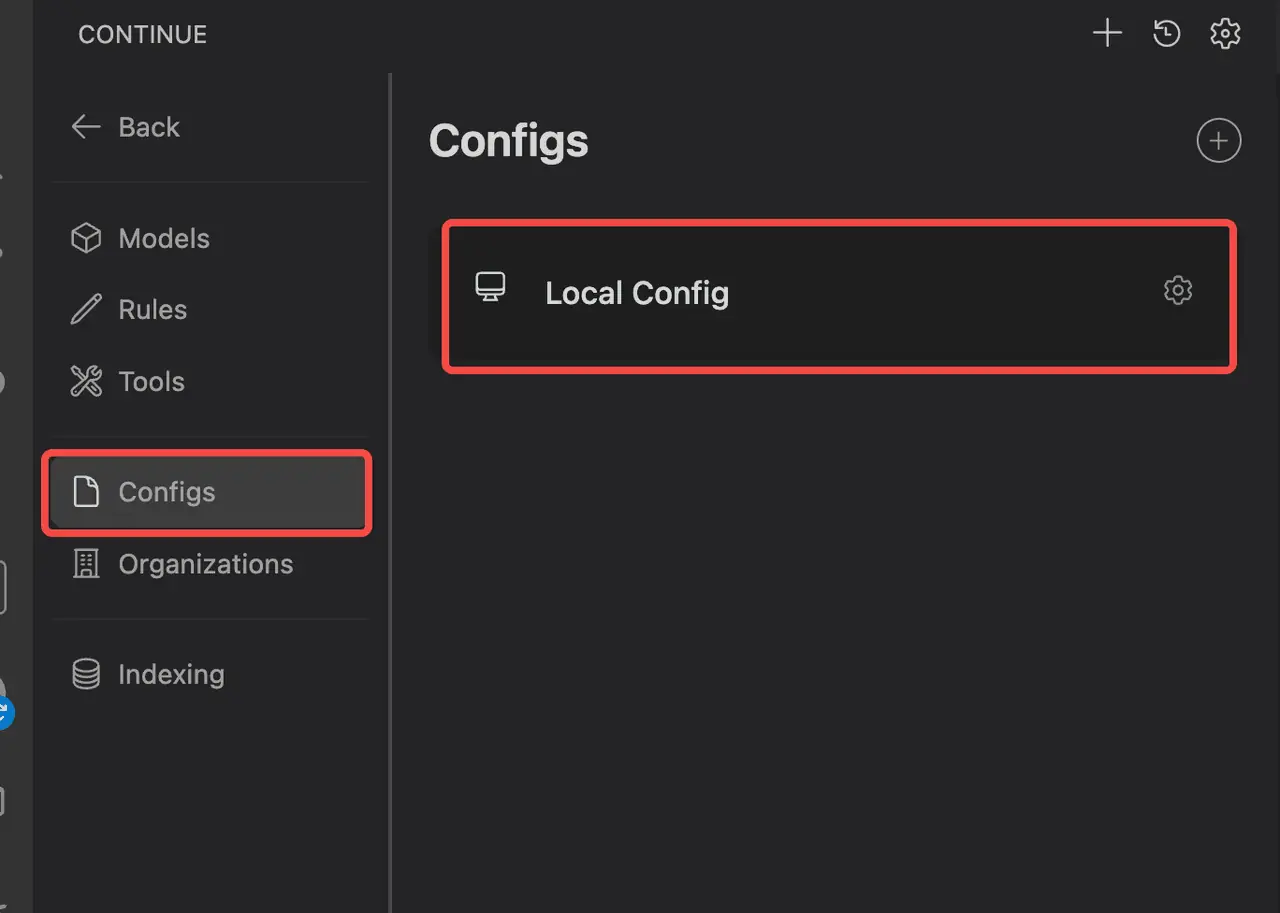Select the Local Config entry
Viewport: 1280px width, 913px height.
pyautogui.click(x=637, y=293)
